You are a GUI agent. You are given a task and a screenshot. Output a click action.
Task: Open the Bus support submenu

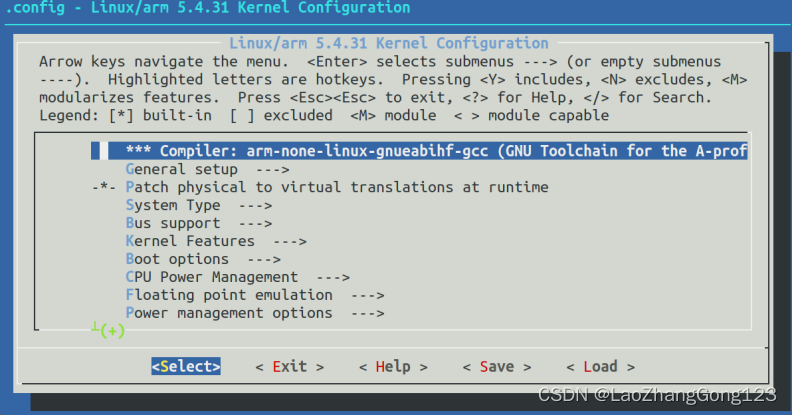(199, 223)
